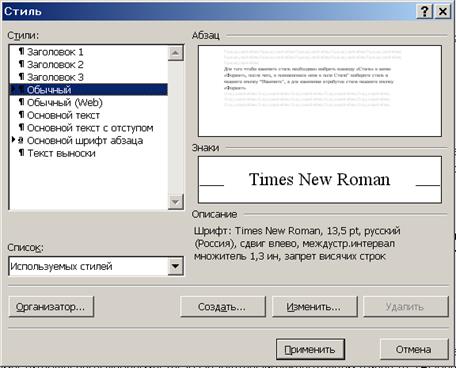
Task: Apply style with Применить button
Action: click(310, 349)
